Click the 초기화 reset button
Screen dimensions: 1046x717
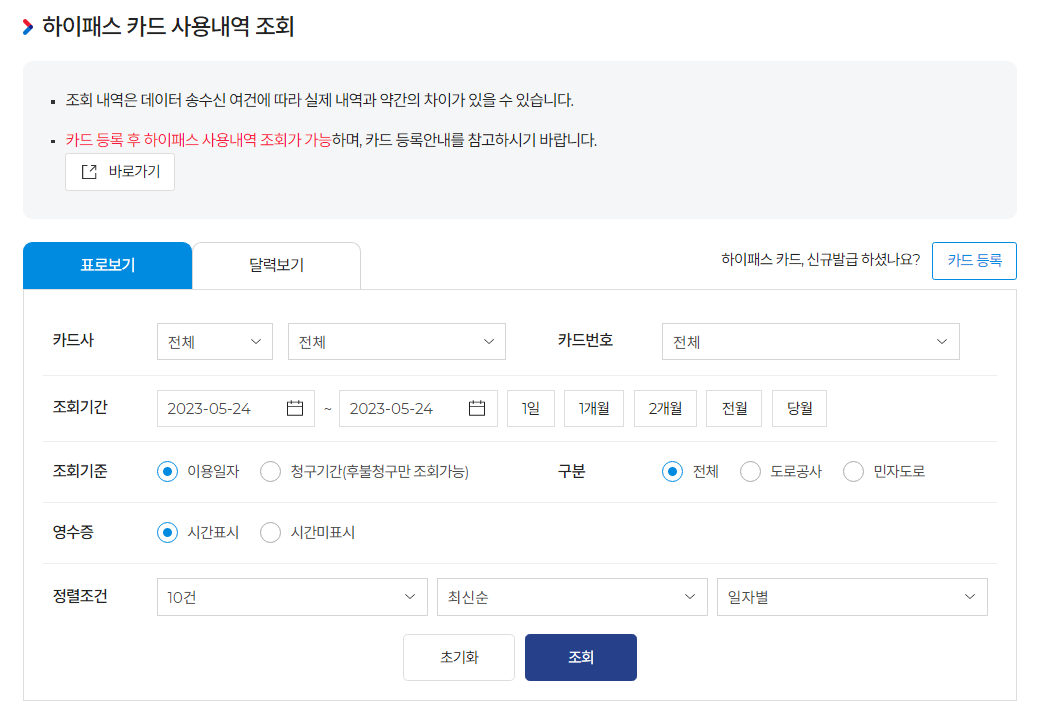(x=458, y=657)
